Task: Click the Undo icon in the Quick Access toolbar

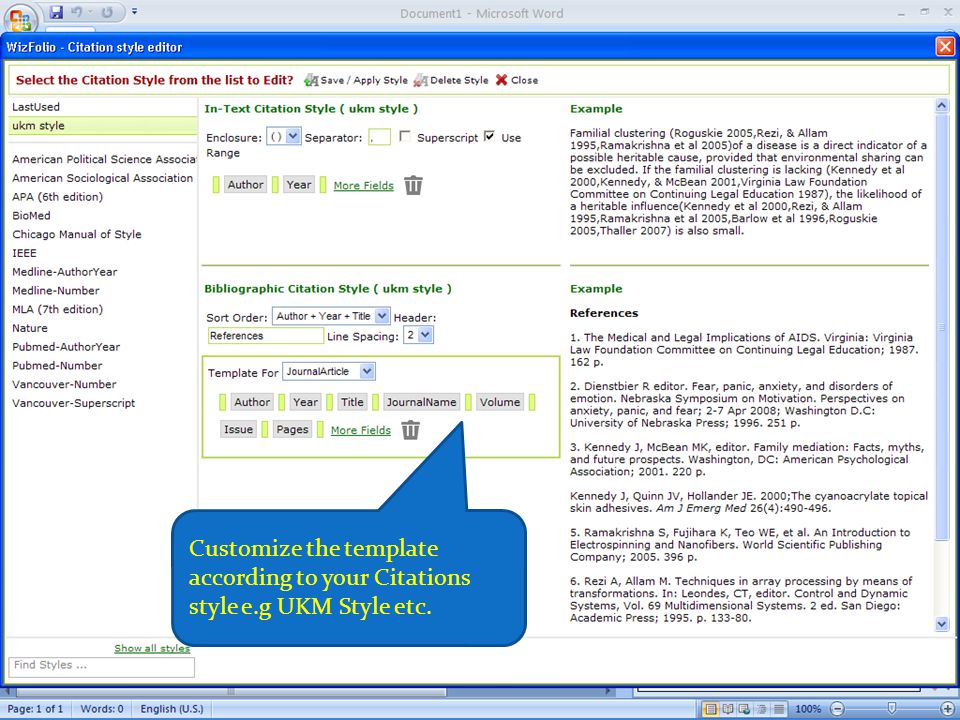Action: (77, 12)
